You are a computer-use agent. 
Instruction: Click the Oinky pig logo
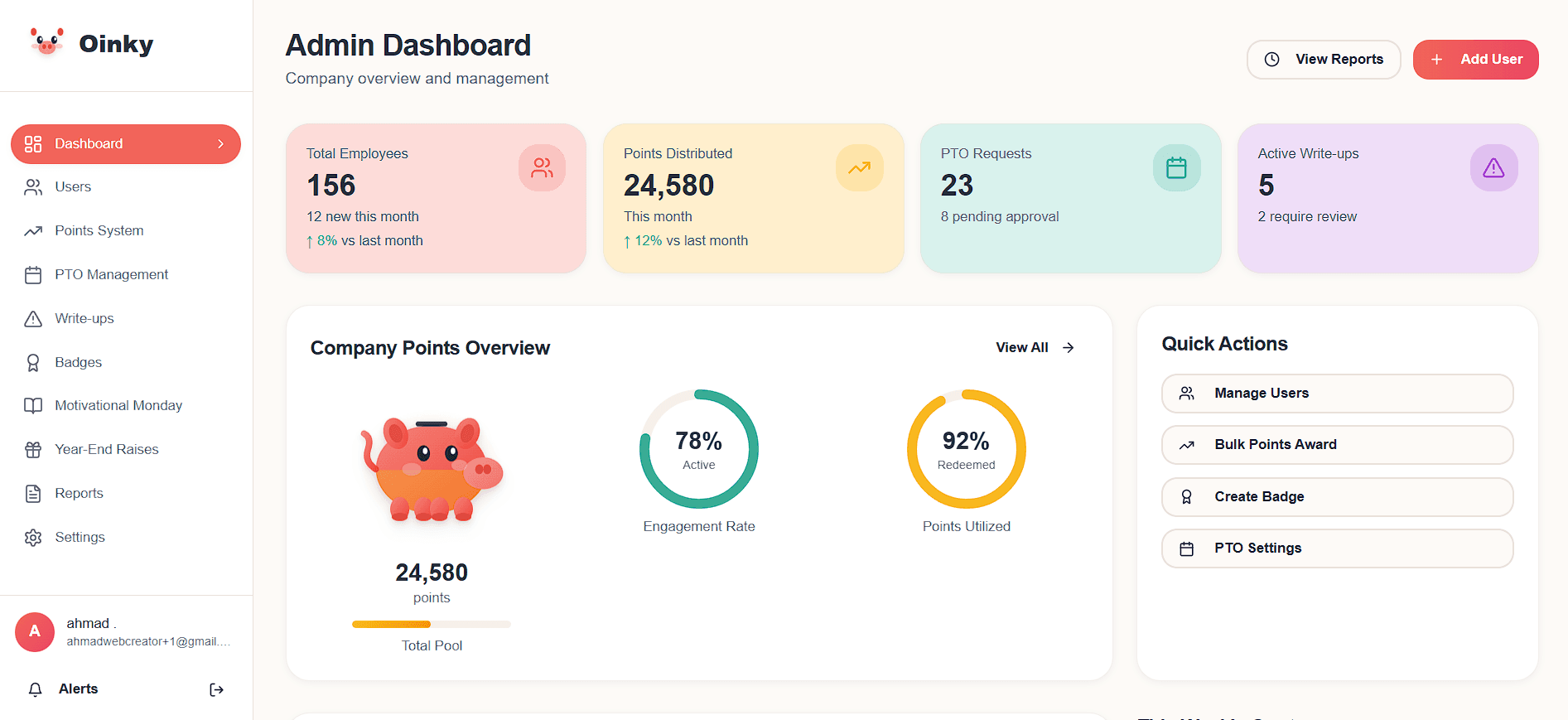(x=47, y=42)
